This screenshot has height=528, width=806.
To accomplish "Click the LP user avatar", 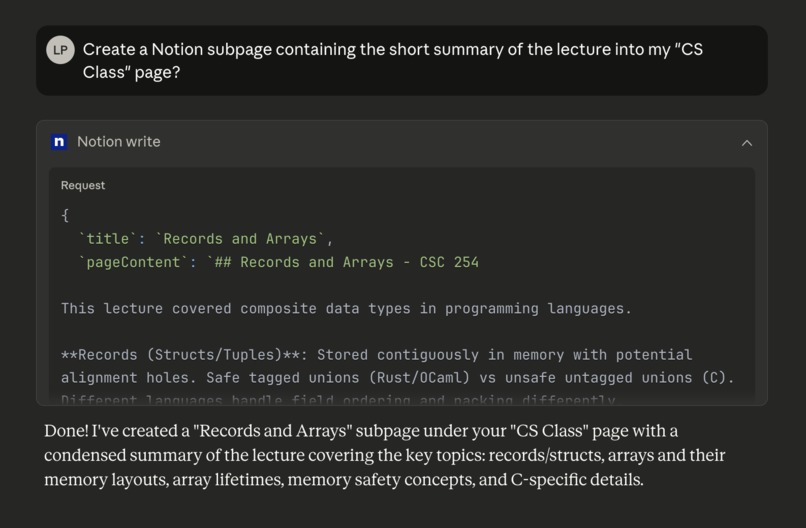I will pyautogui.click(x=61, y=50).
